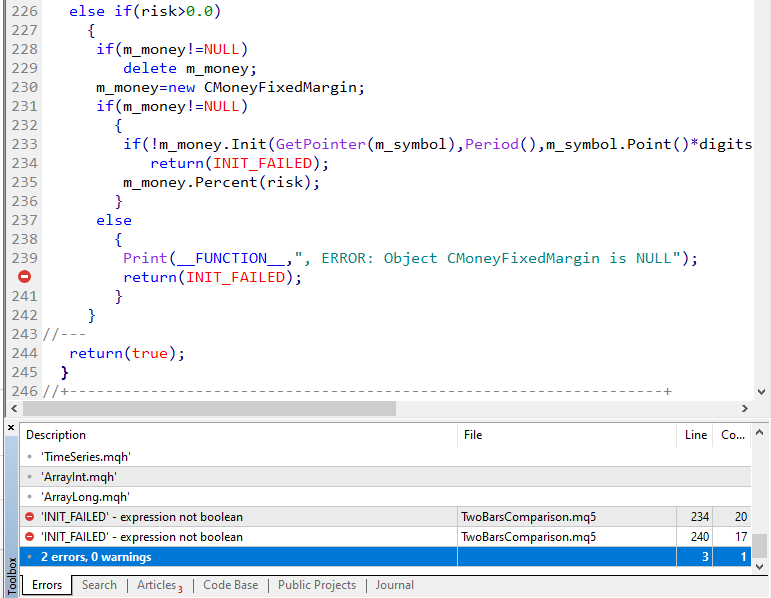Image resolution: width=771 pixels, height=598 pixels.
Task: Select the INIT_FAILED error on line 234
Action: point(142,517)
